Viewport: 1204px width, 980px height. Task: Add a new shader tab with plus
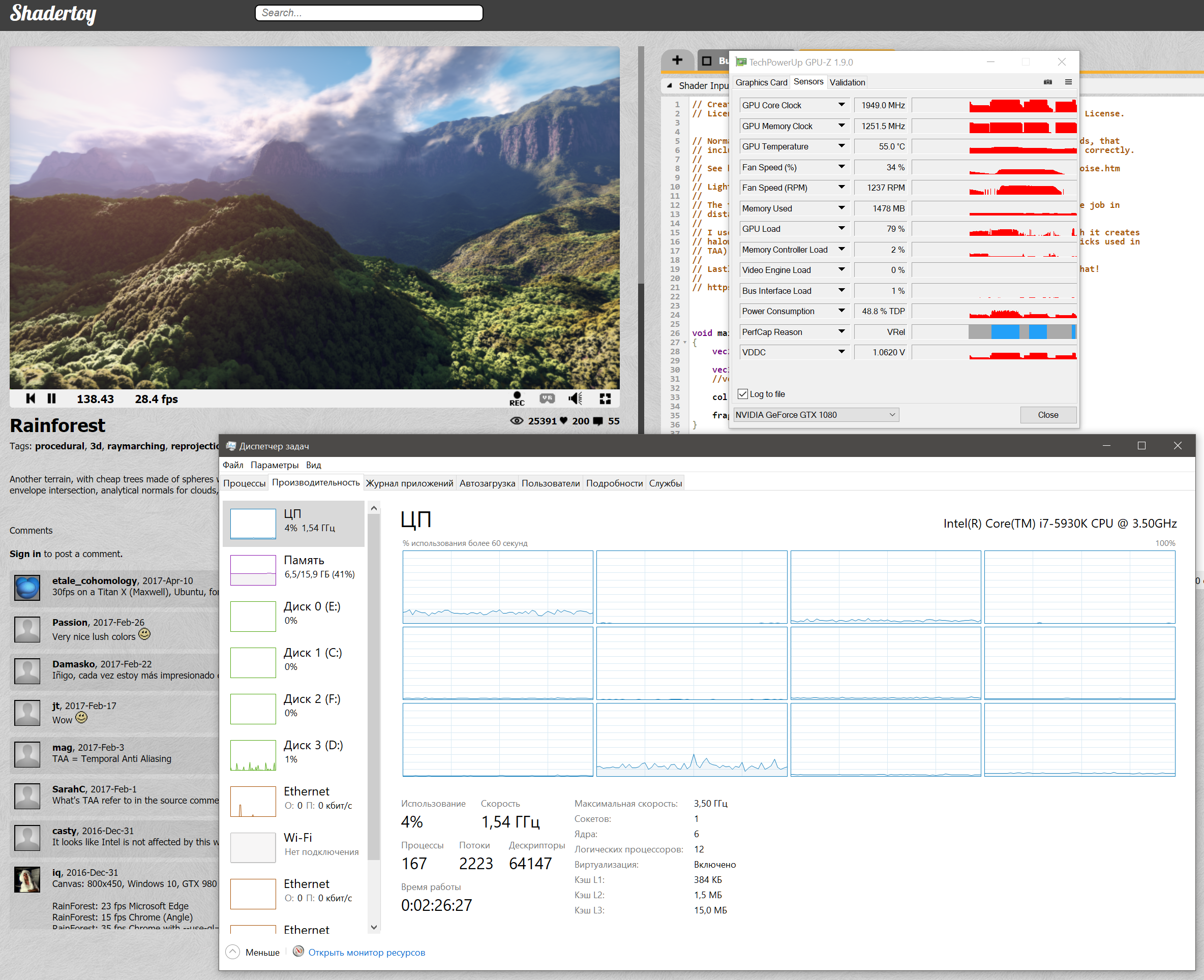click(x=677, y=60)
